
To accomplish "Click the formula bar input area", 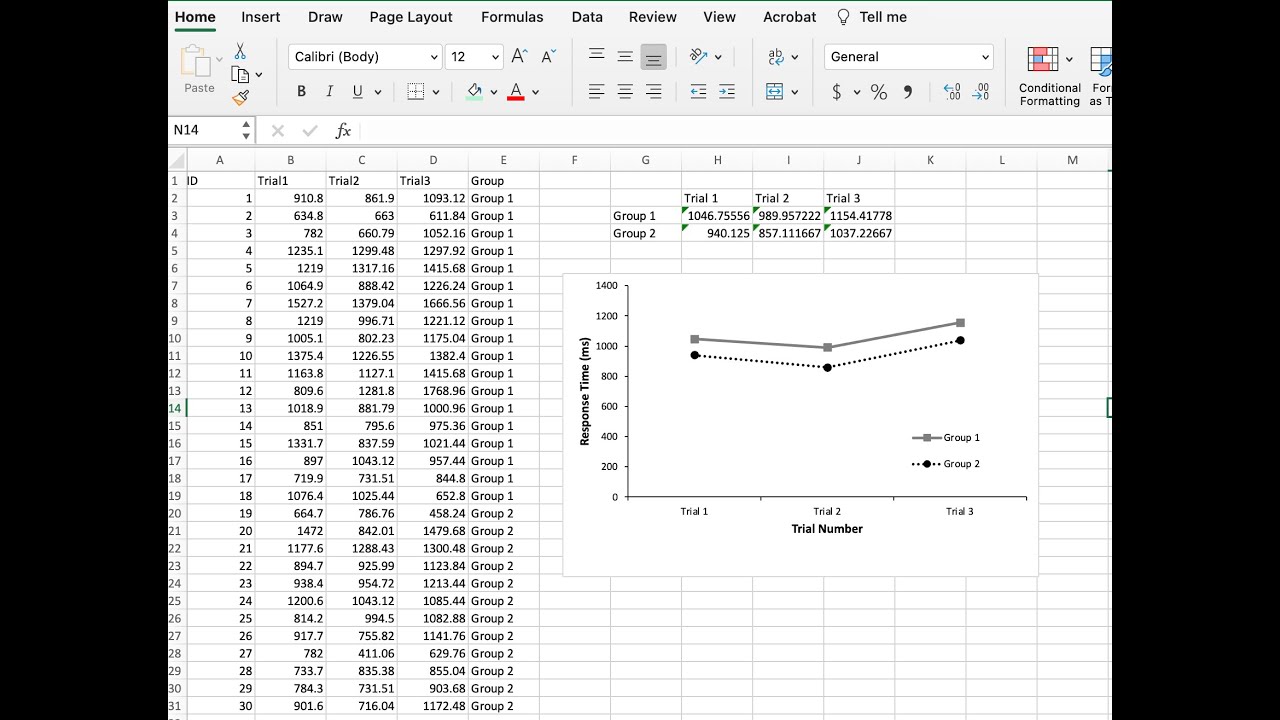I will pyautogui.click(x=735, y=131).
